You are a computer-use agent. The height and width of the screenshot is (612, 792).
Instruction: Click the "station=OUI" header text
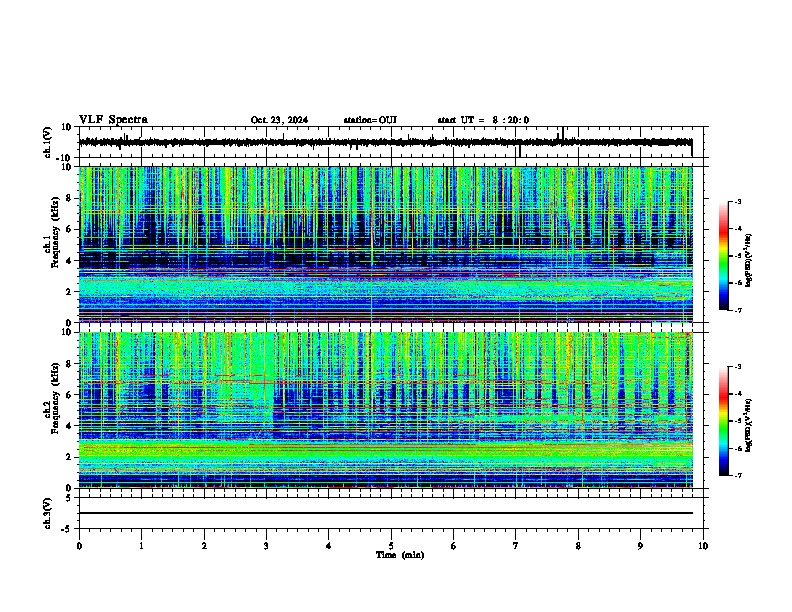coord(370,120)
